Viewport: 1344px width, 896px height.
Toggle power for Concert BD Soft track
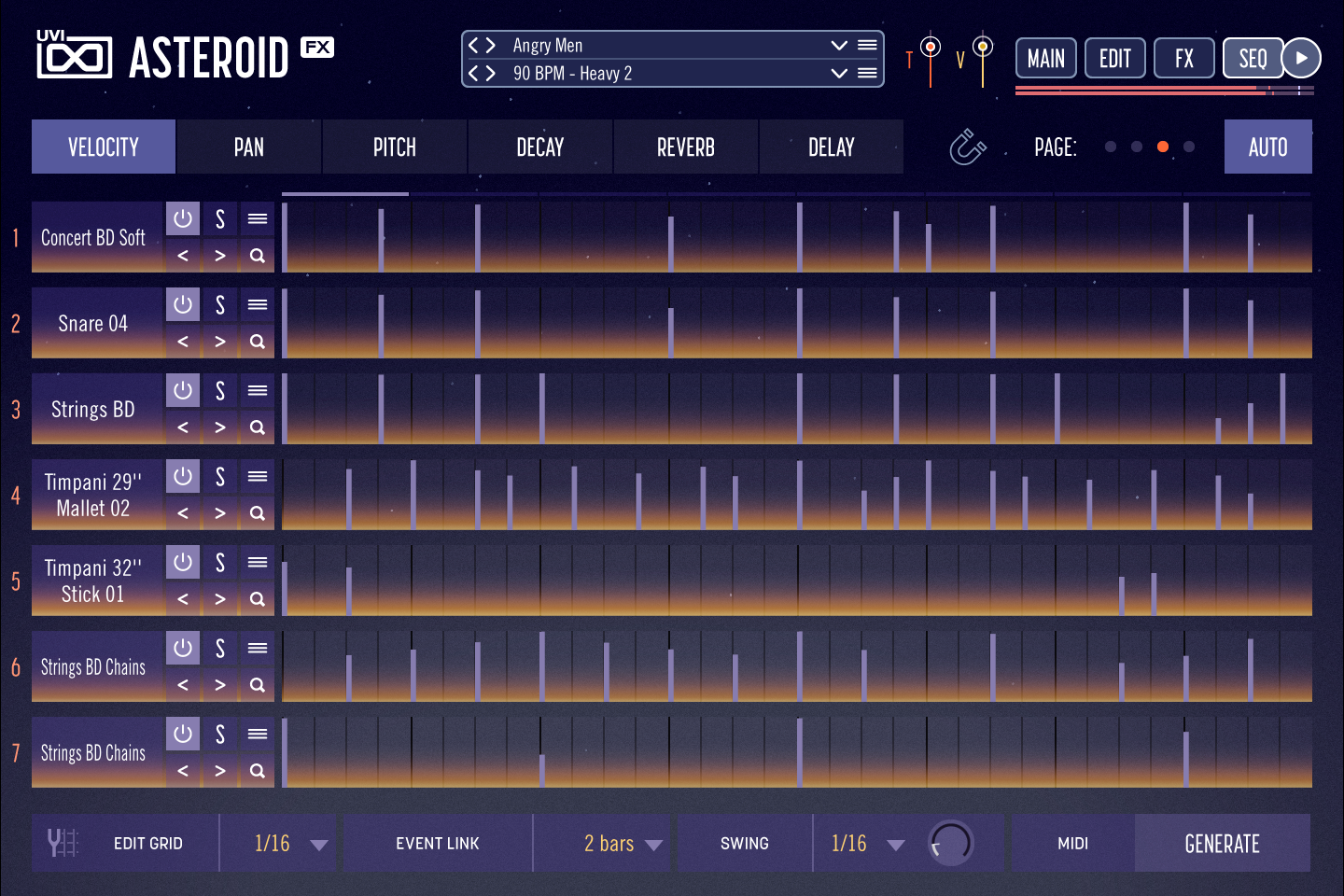tap(183, 218)
